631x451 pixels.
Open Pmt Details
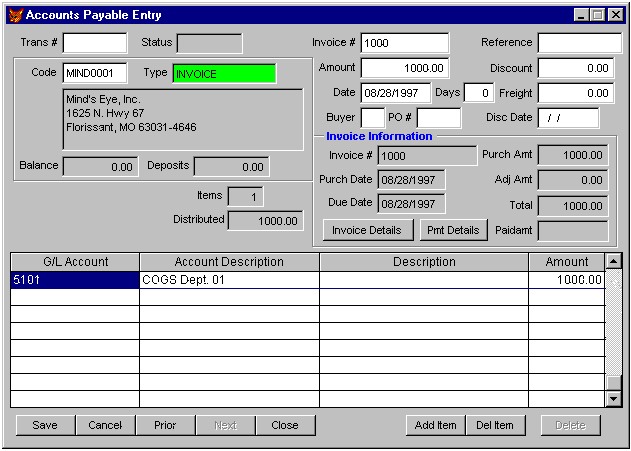453,230
